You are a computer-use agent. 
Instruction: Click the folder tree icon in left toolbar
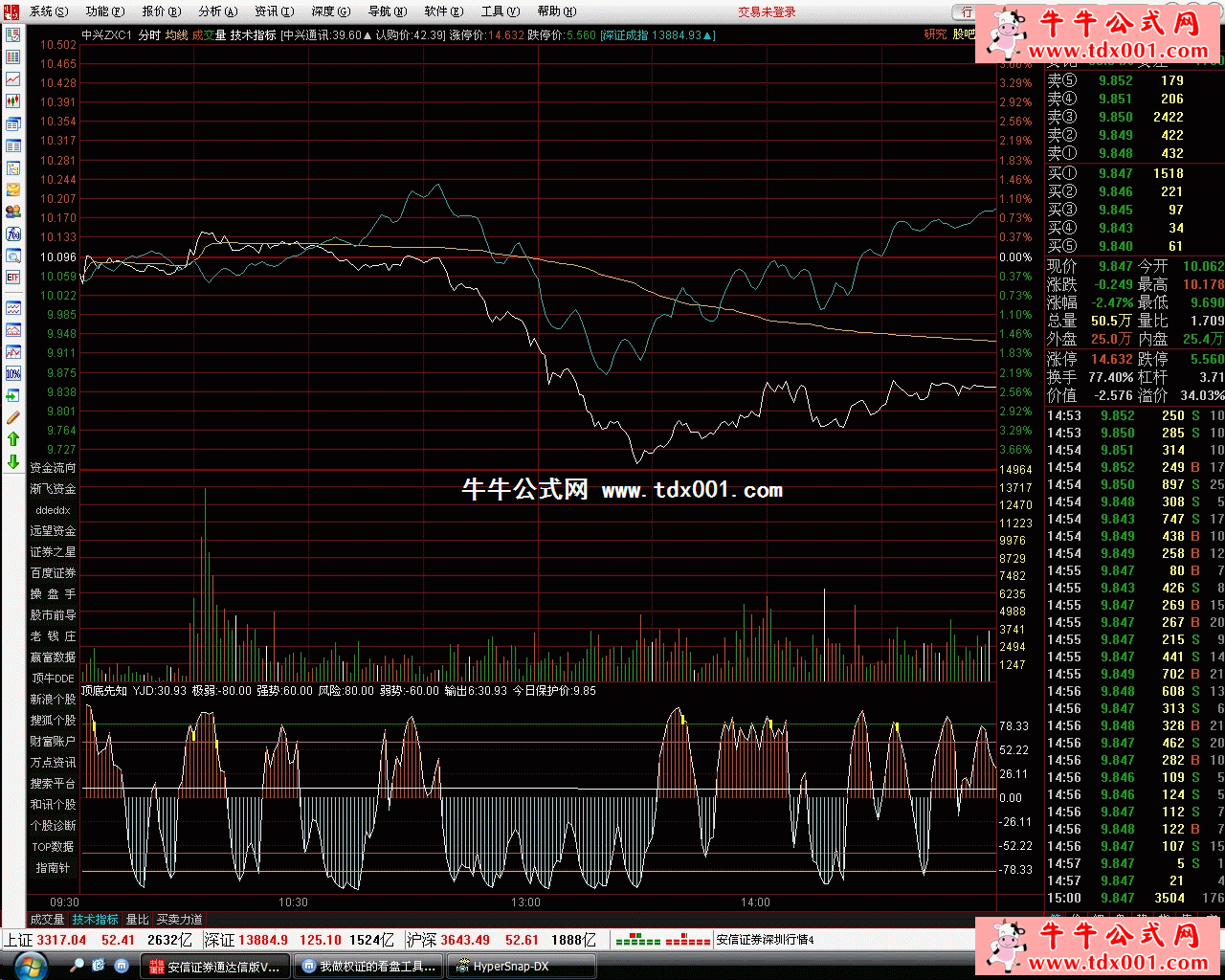[13, 167]
